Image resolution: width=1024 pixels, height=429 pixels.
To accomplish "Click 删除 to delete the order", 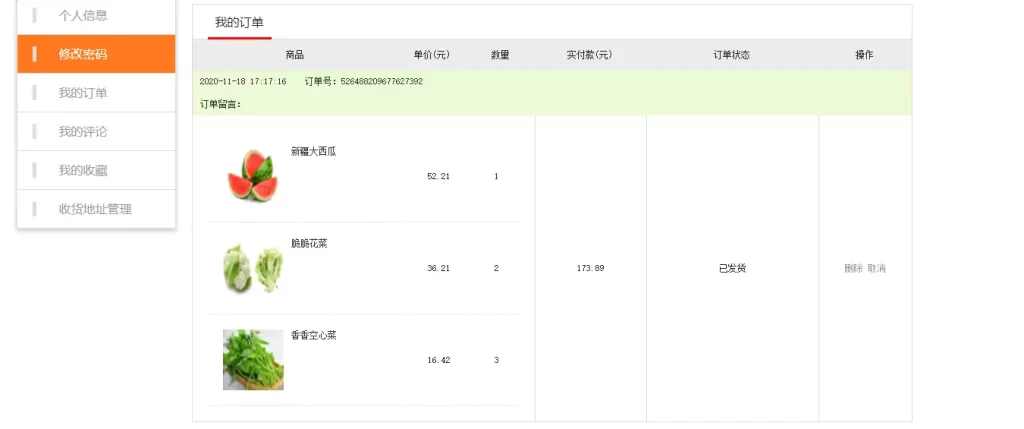I will [x=853, y=269].
